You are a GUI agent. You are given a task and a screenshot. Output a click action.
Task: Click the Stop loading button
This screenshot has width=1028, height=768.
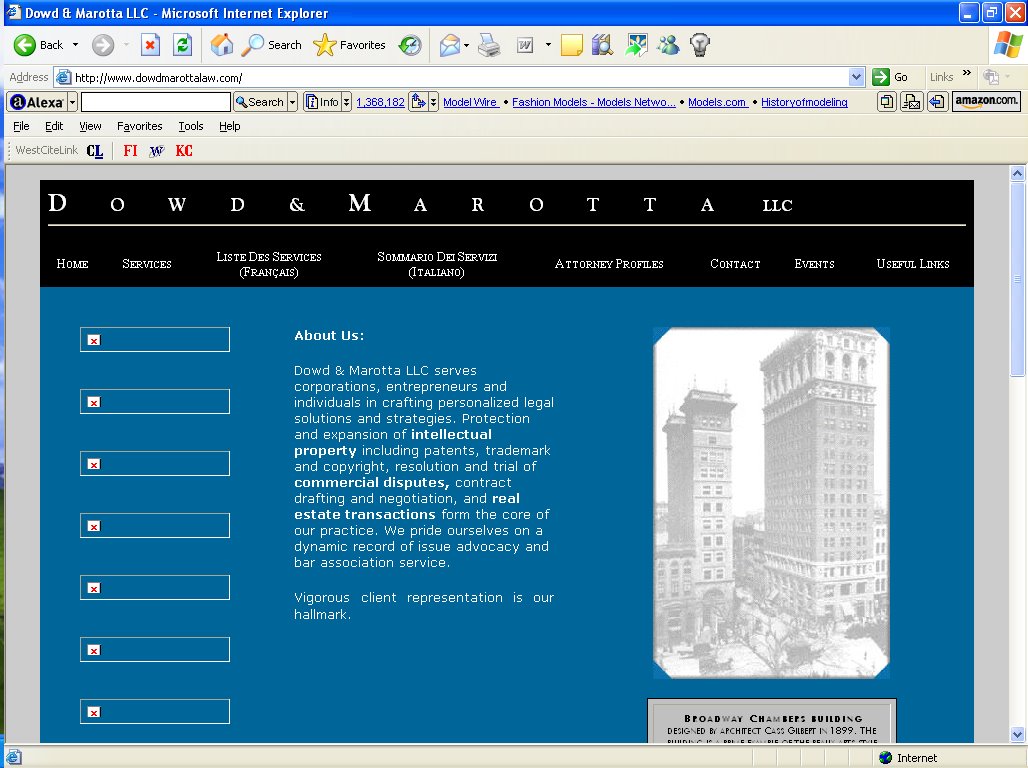[150, 45]
